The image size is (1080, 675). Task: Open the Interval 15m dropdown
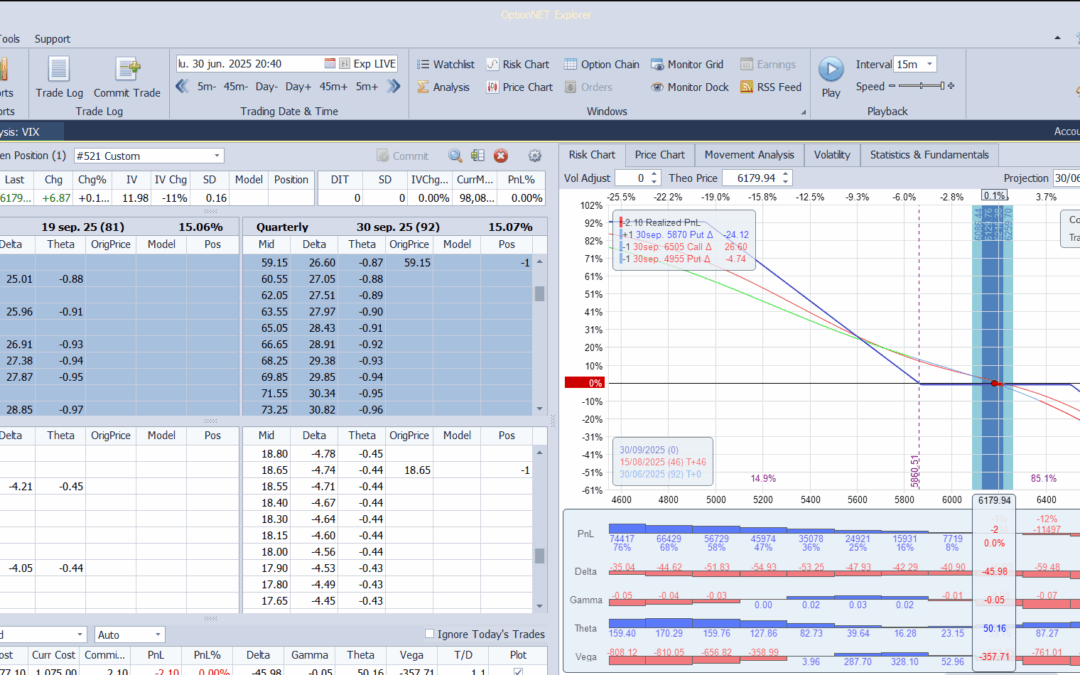930,64
